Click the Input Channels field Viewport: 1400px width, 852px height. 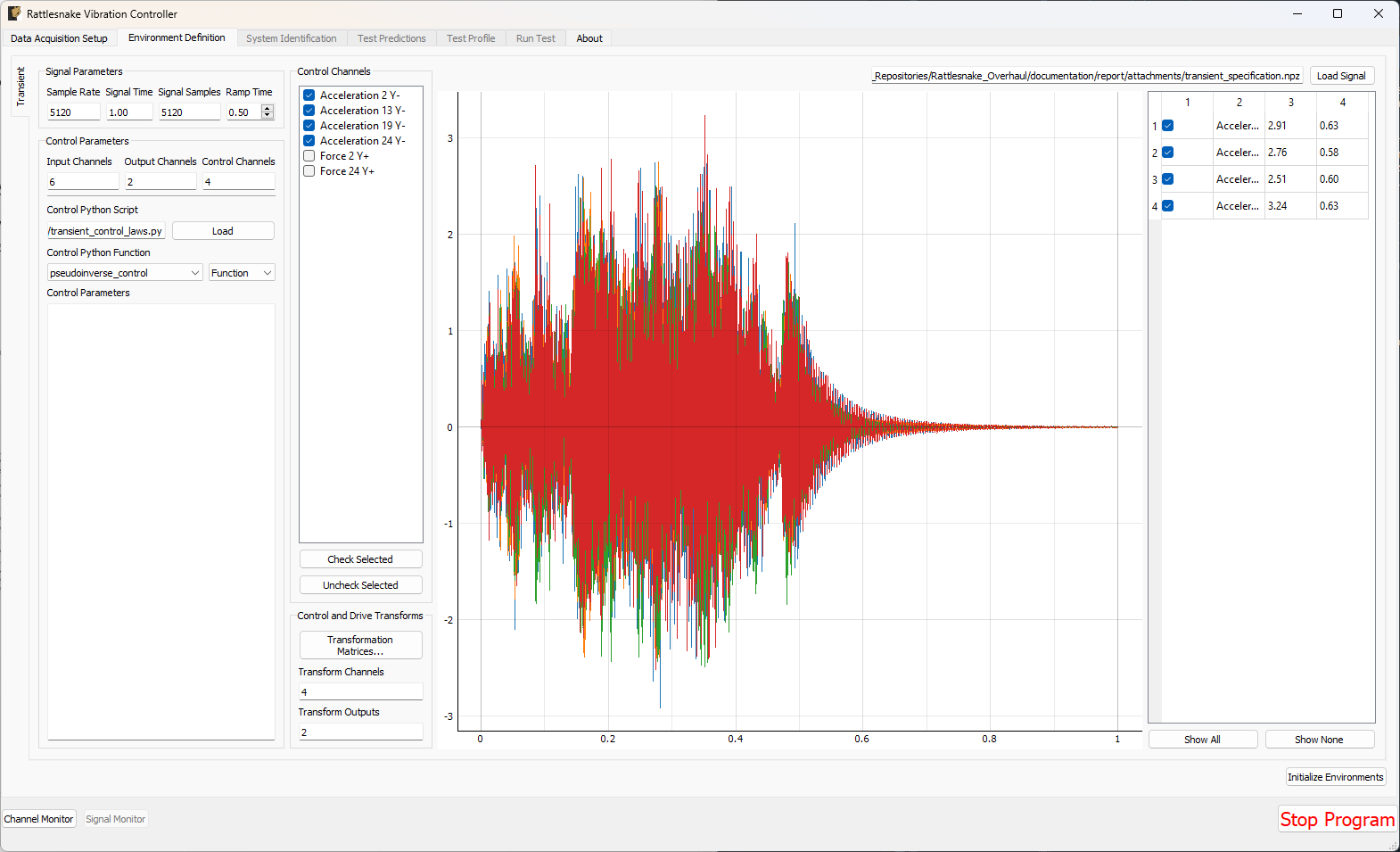(83, 182)
